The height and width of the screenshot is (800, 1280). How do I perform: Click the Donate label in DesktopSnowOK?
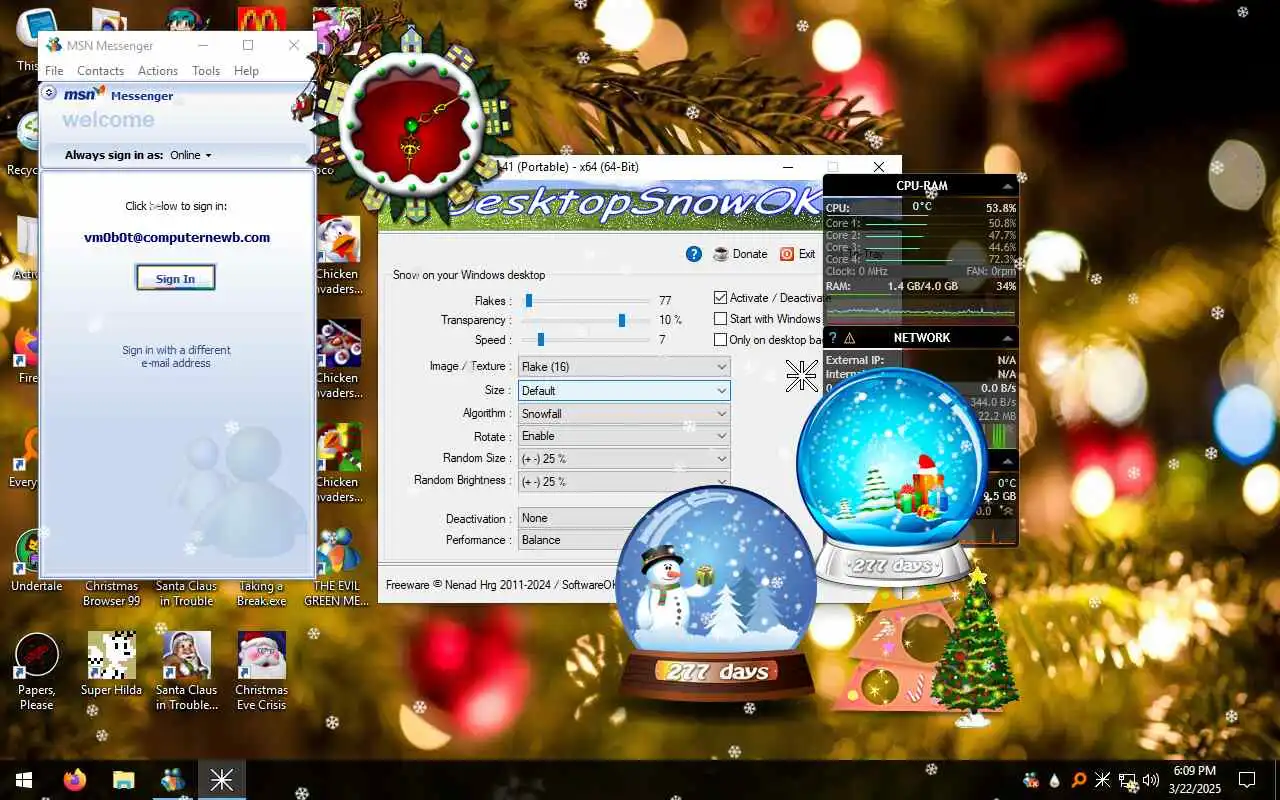750,254
